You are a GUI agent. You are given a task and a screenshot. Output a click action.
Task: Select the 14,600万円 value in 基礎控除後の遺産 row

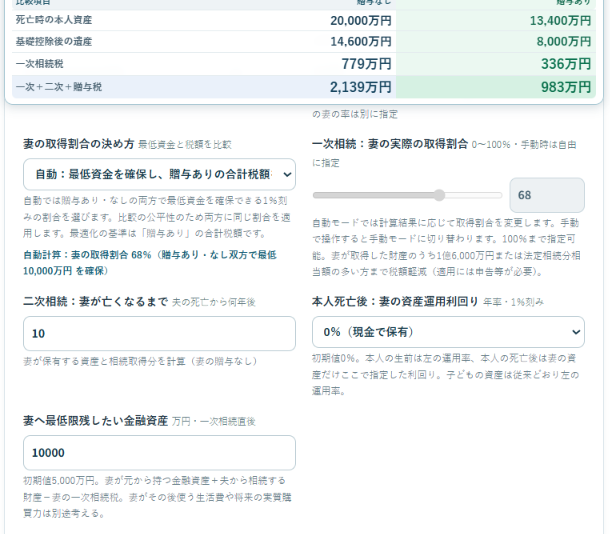pos(361,42)
